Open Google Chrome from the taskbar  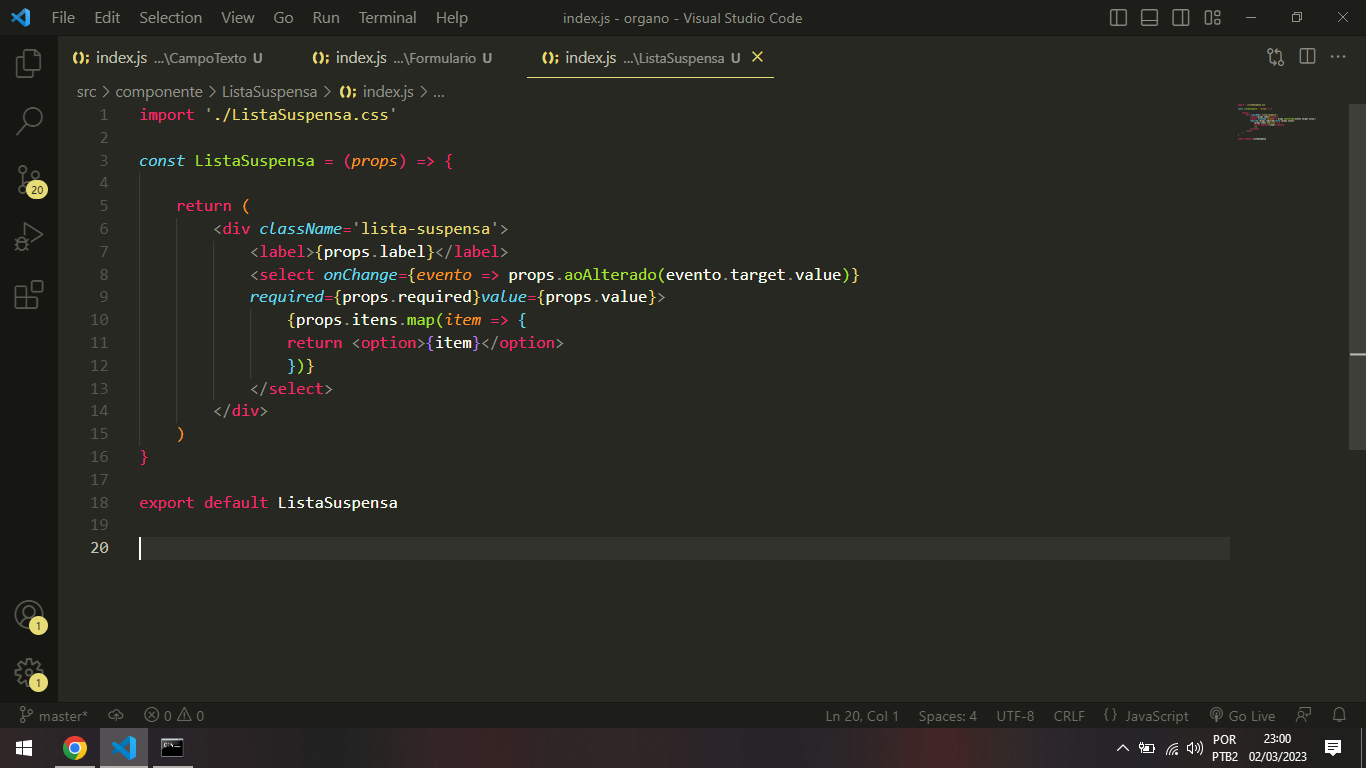[x=74, y=748]
